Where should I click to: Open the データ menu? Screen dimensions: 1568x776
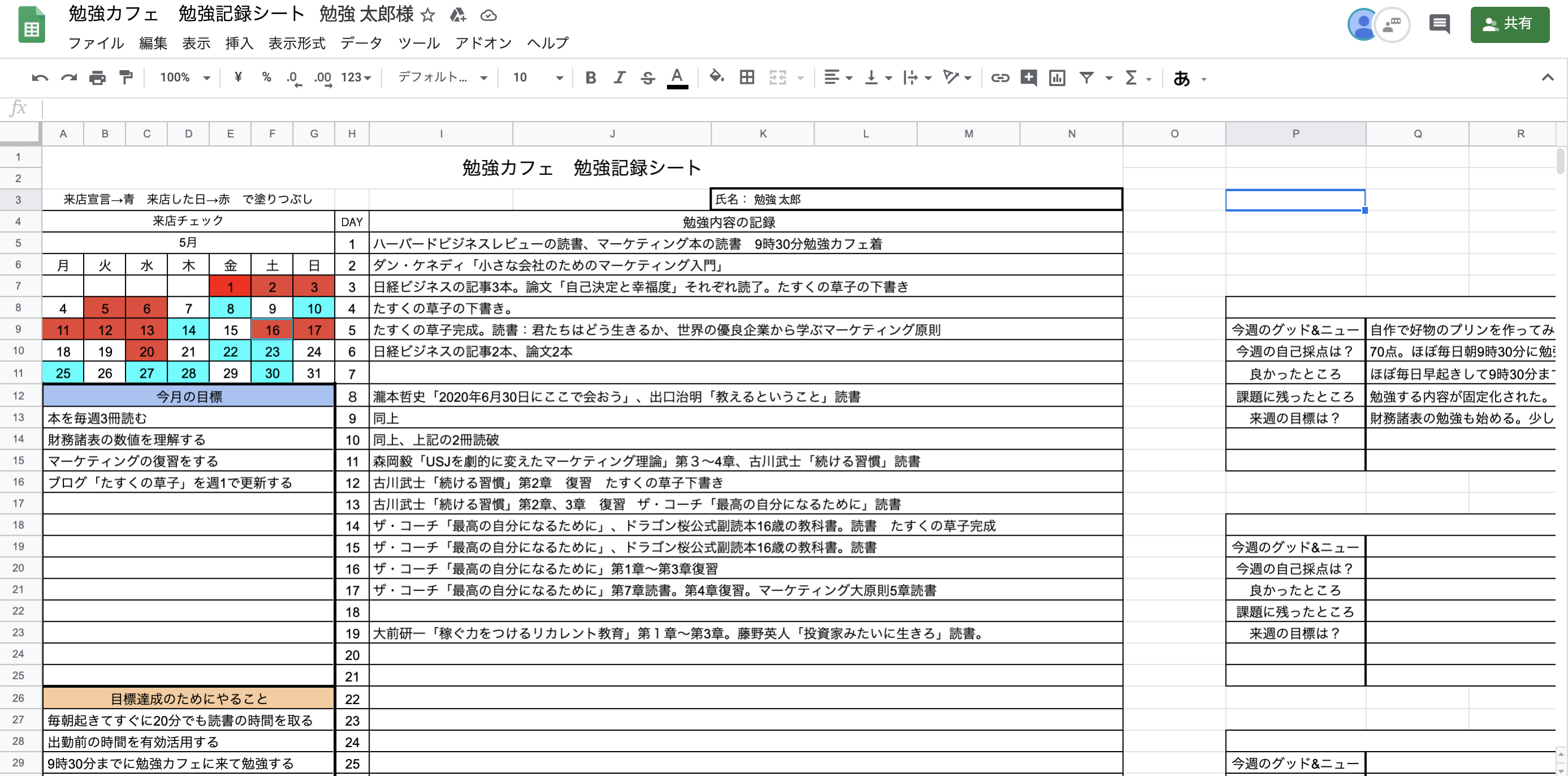[362, 42]
